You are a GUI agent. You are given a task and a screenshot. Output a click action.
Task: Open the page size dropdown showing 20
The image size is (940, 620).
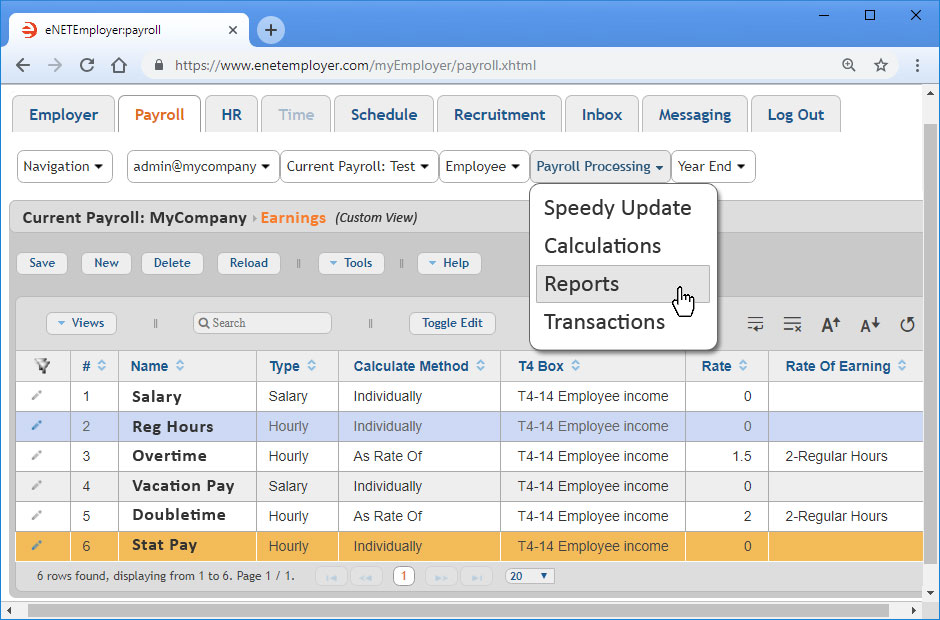click(x=529, y=575)
